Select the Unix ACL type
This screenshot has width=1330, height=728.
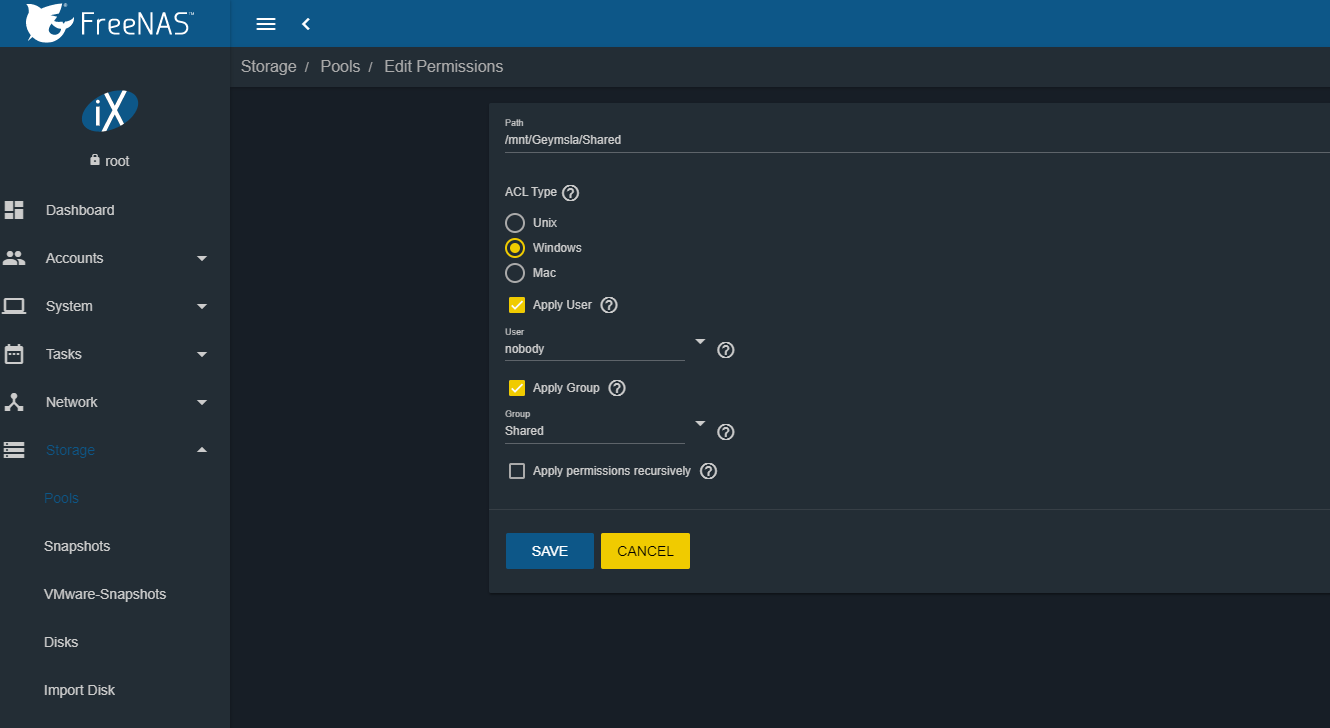(x=515, y=223)
